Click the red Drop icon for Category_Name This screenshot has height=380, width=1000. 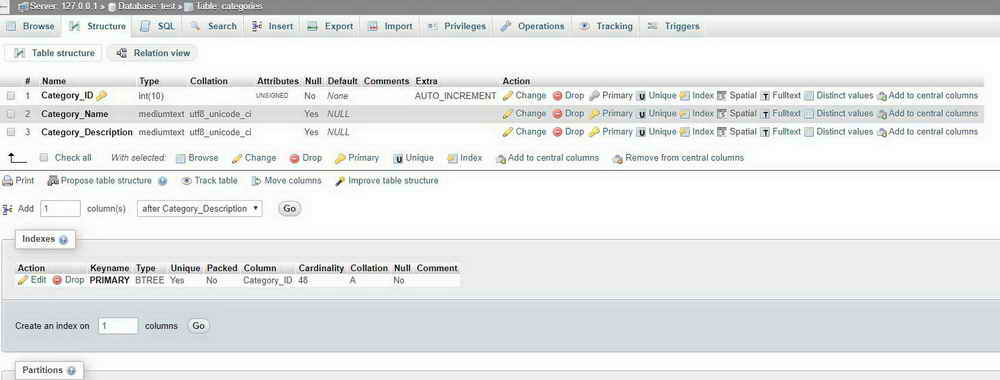coord(557,113)
